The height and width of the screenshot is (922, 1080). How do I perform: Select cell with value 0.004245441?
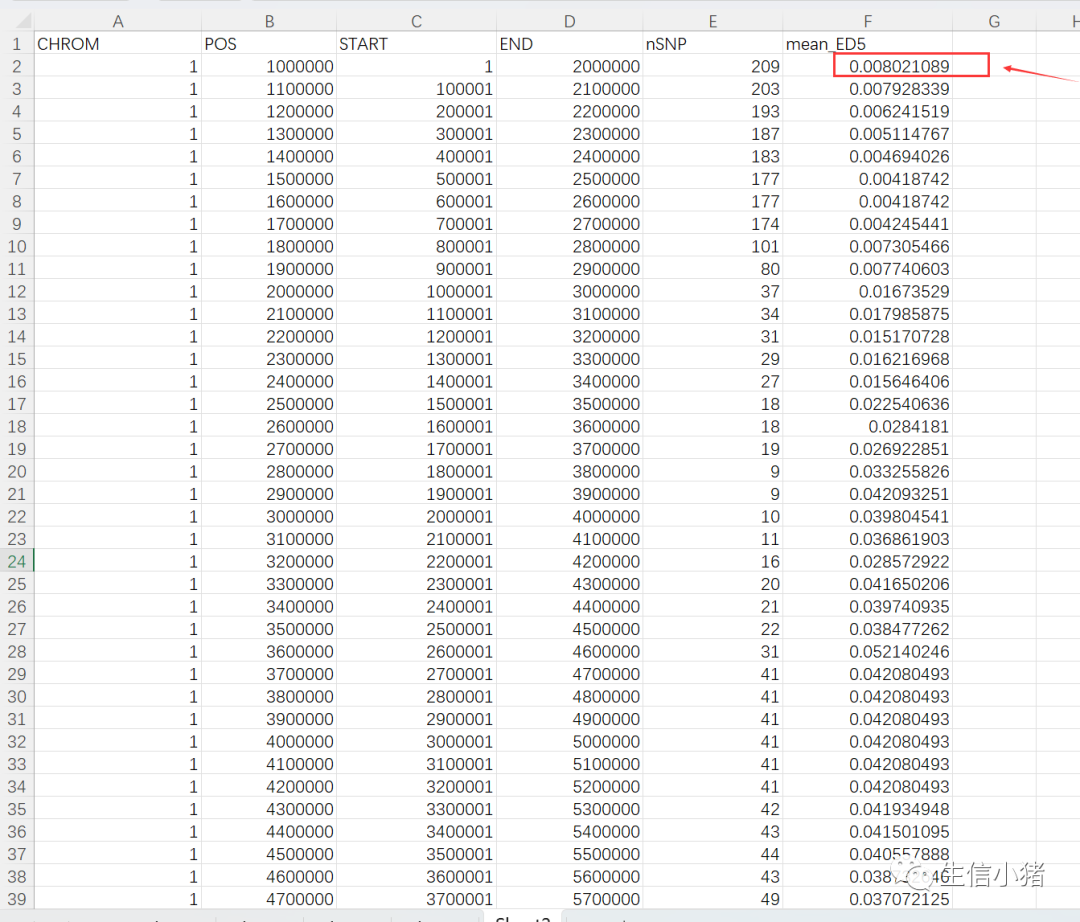pyautogui.click(x=868, y=224)
